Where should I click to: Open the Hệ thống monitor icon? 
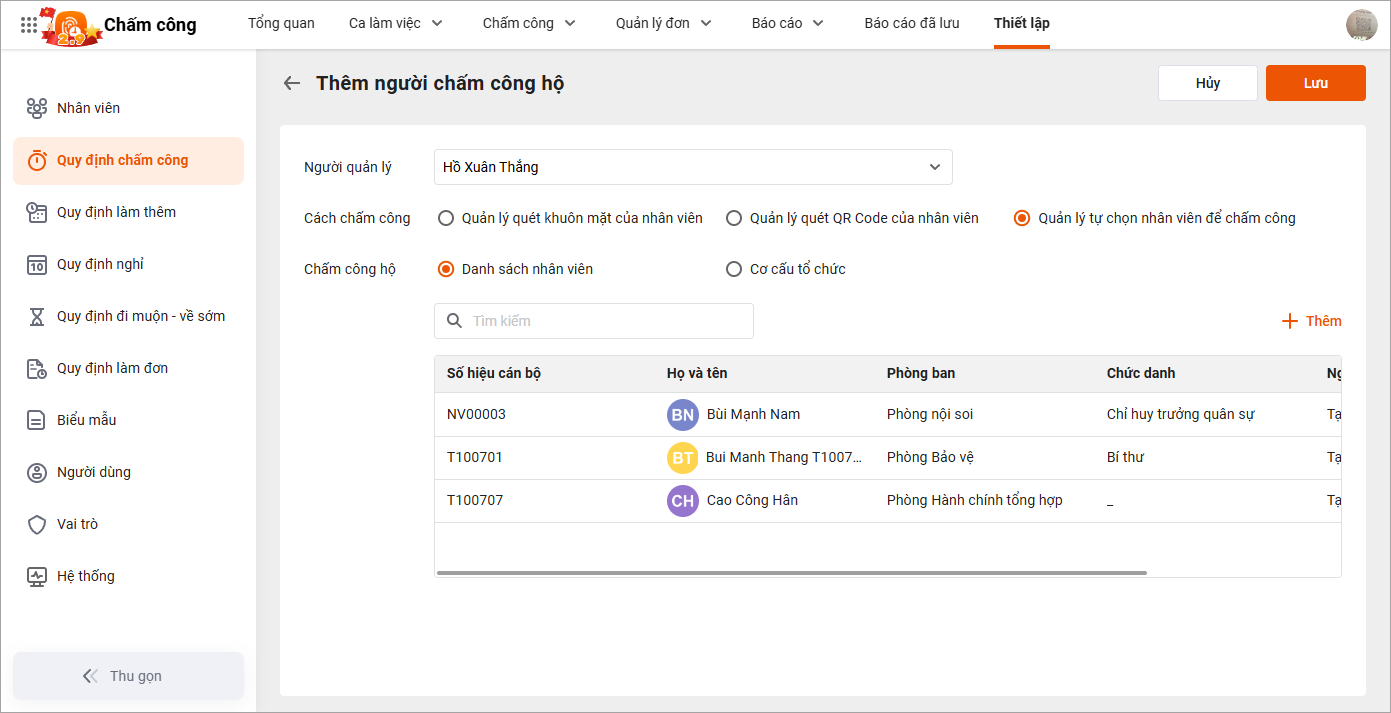click(x=37, y=576)
